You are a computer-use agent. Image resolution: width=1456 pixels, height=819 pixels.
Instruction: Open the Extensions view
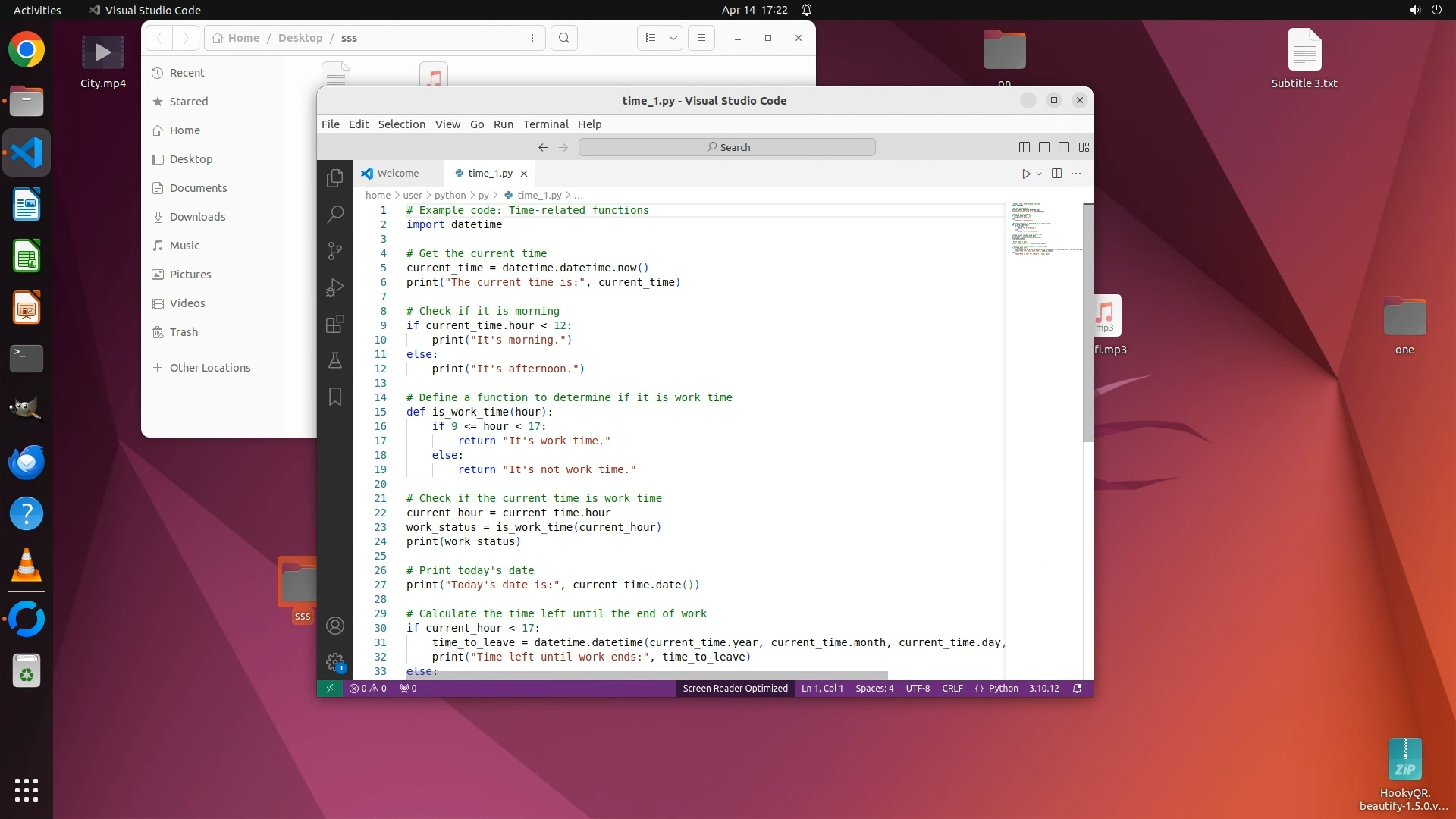point(334,325)
